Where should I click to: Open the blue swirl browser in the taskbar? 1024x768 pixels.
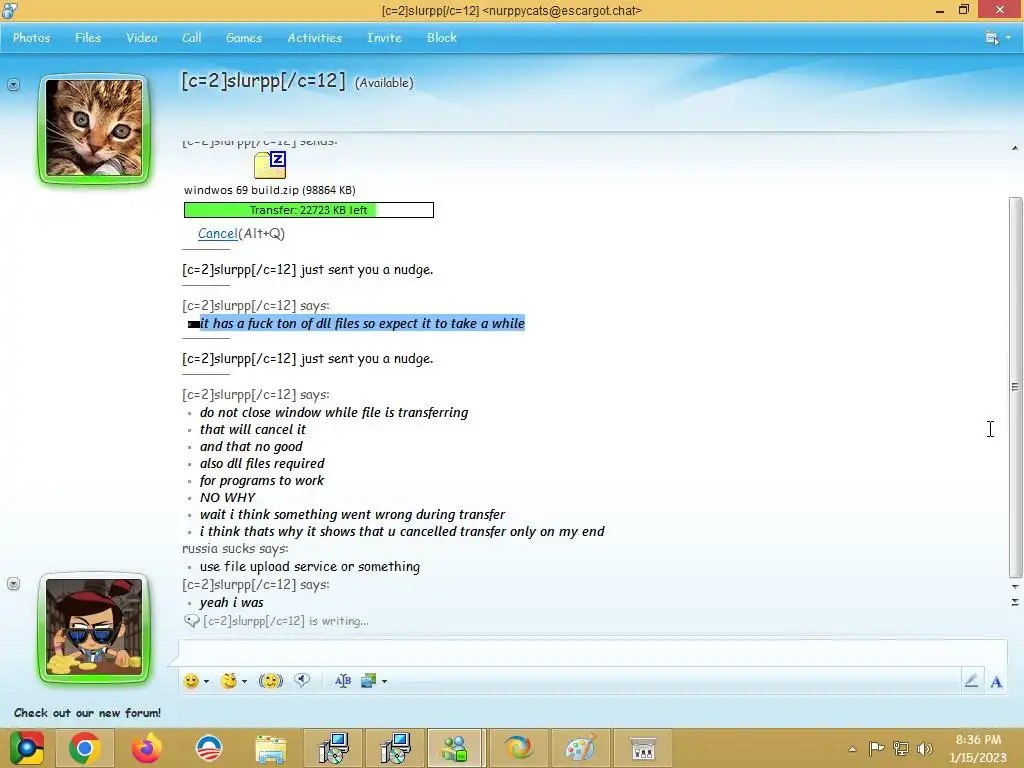tap(519, 748)
